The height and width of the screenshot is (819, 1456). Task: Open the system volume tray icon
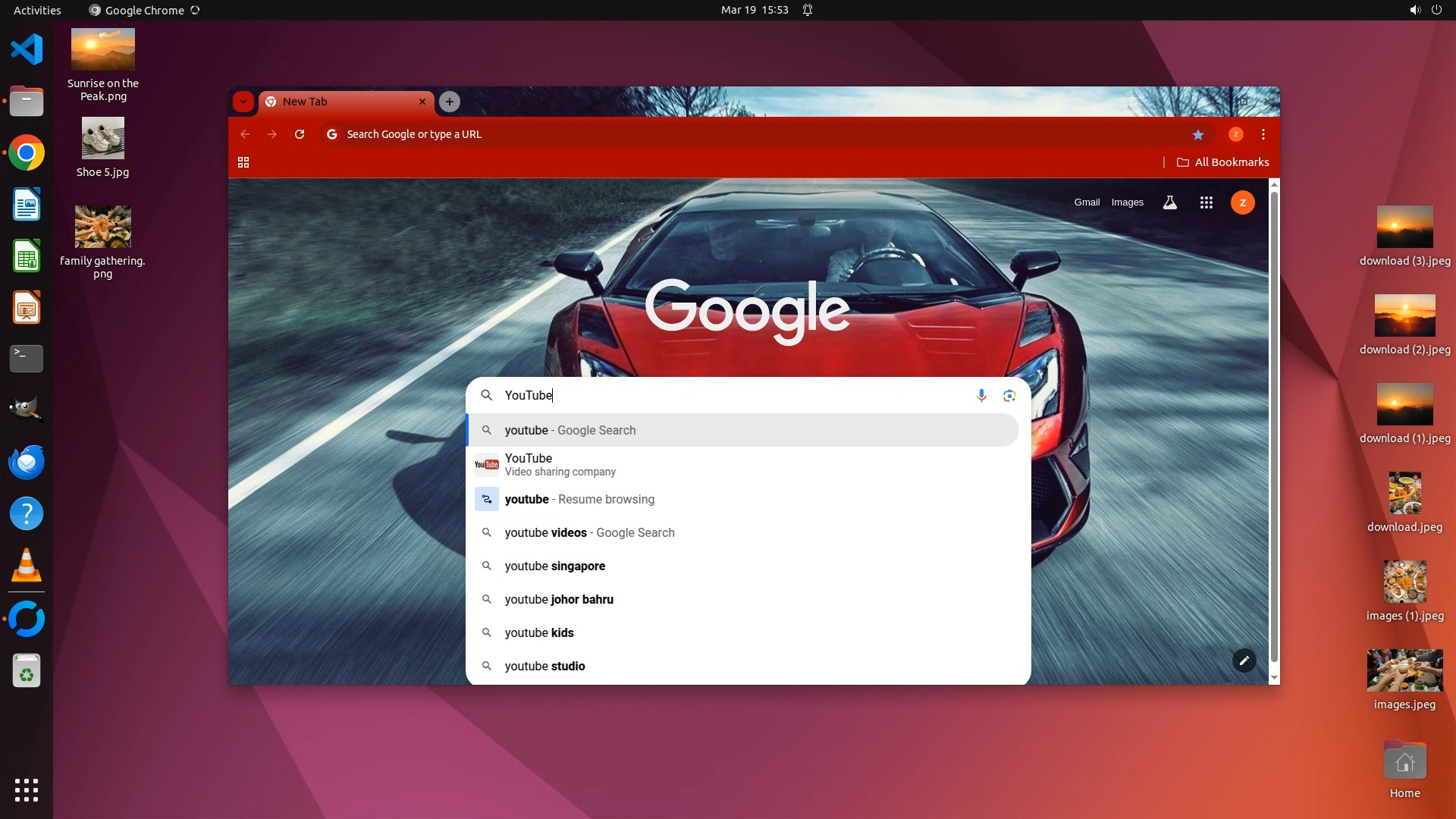click(x=1414, y=10)
